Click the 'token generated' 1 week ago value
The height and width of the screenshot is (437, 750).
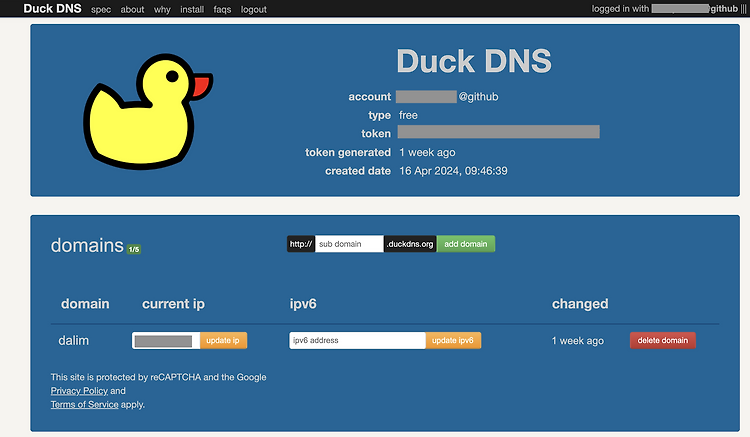pos(427,153)
